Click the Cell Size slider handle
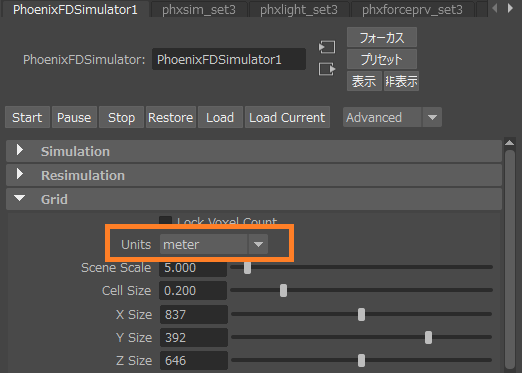 [283, 290]
